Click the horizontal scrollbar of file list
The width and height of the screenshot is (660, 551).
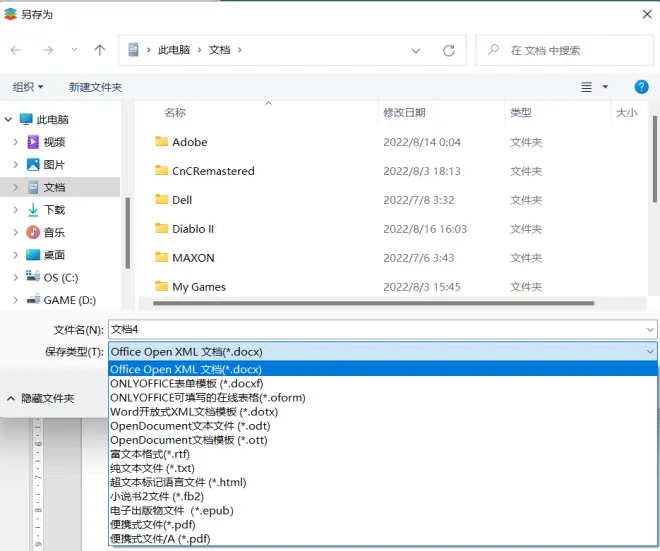374,303
